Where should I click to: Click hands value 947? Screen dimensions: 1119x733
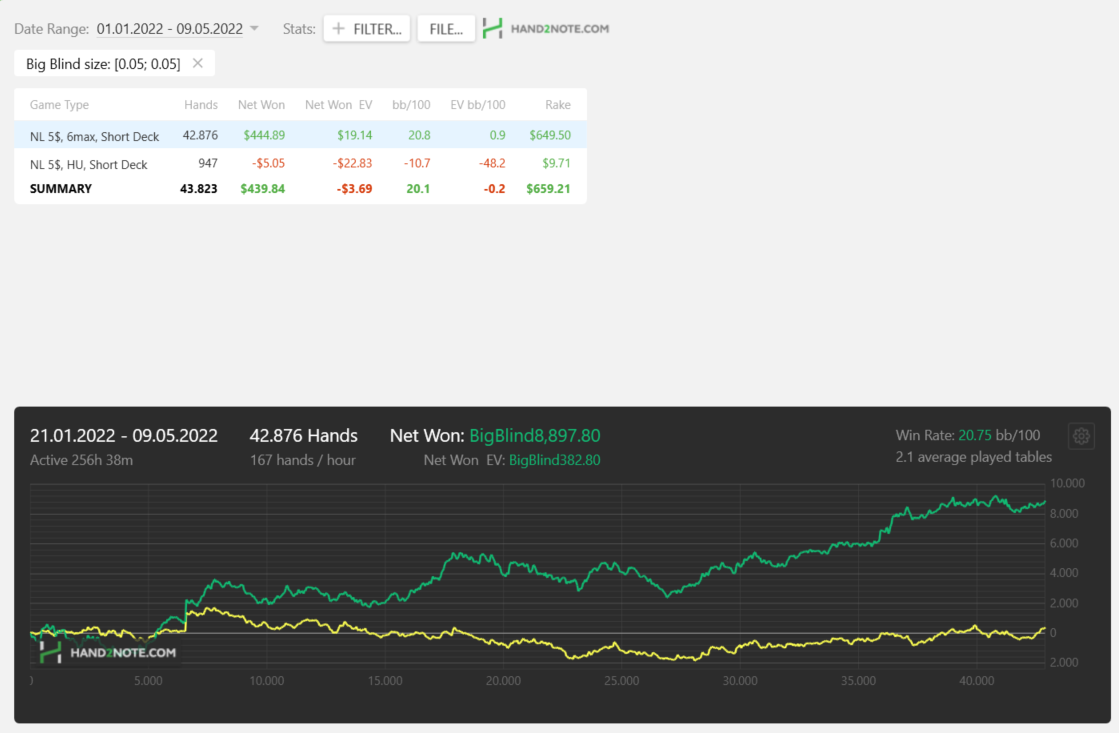click(x=208, y=163)
